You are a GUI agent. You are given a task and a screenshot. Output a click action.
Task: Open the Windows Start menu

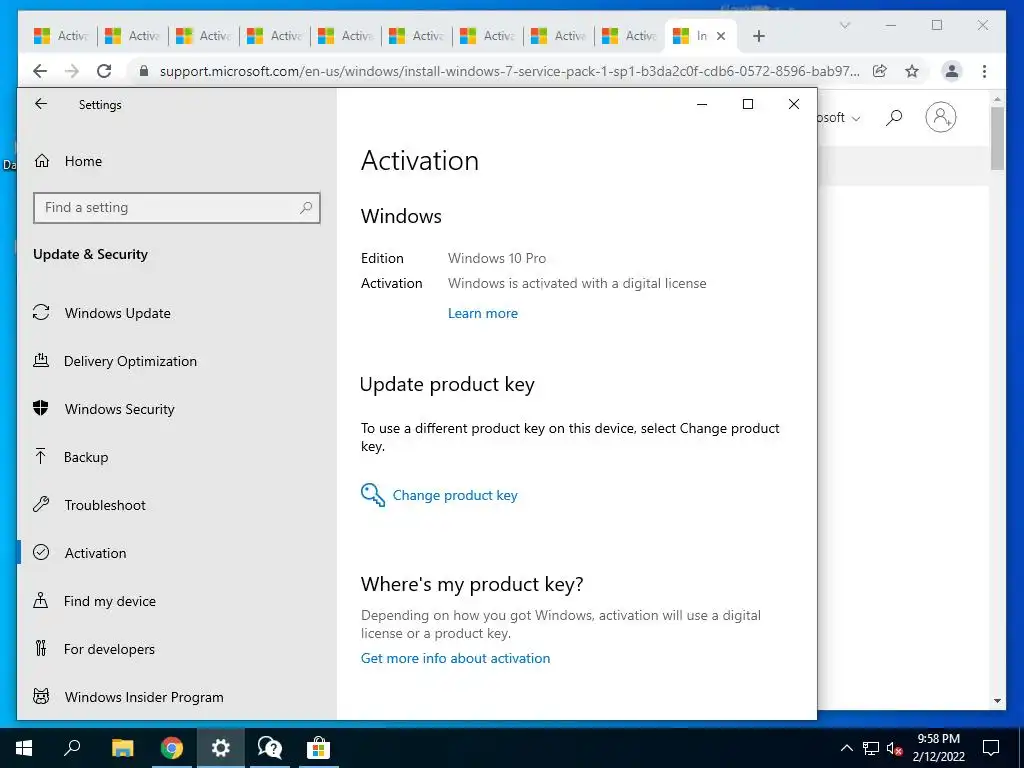click(24, 748)
